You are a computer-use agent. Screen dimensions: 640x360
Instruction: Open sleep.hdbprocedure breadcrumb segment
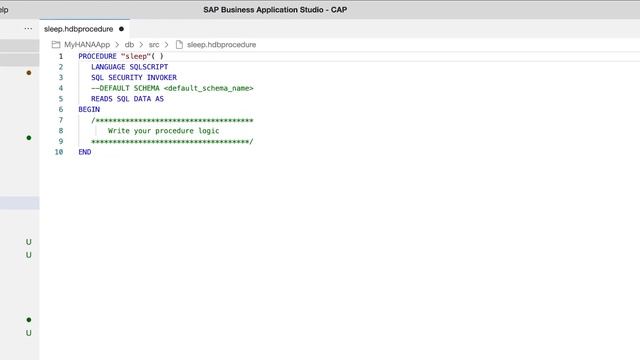pyautogui.click(x=221, y=44)
